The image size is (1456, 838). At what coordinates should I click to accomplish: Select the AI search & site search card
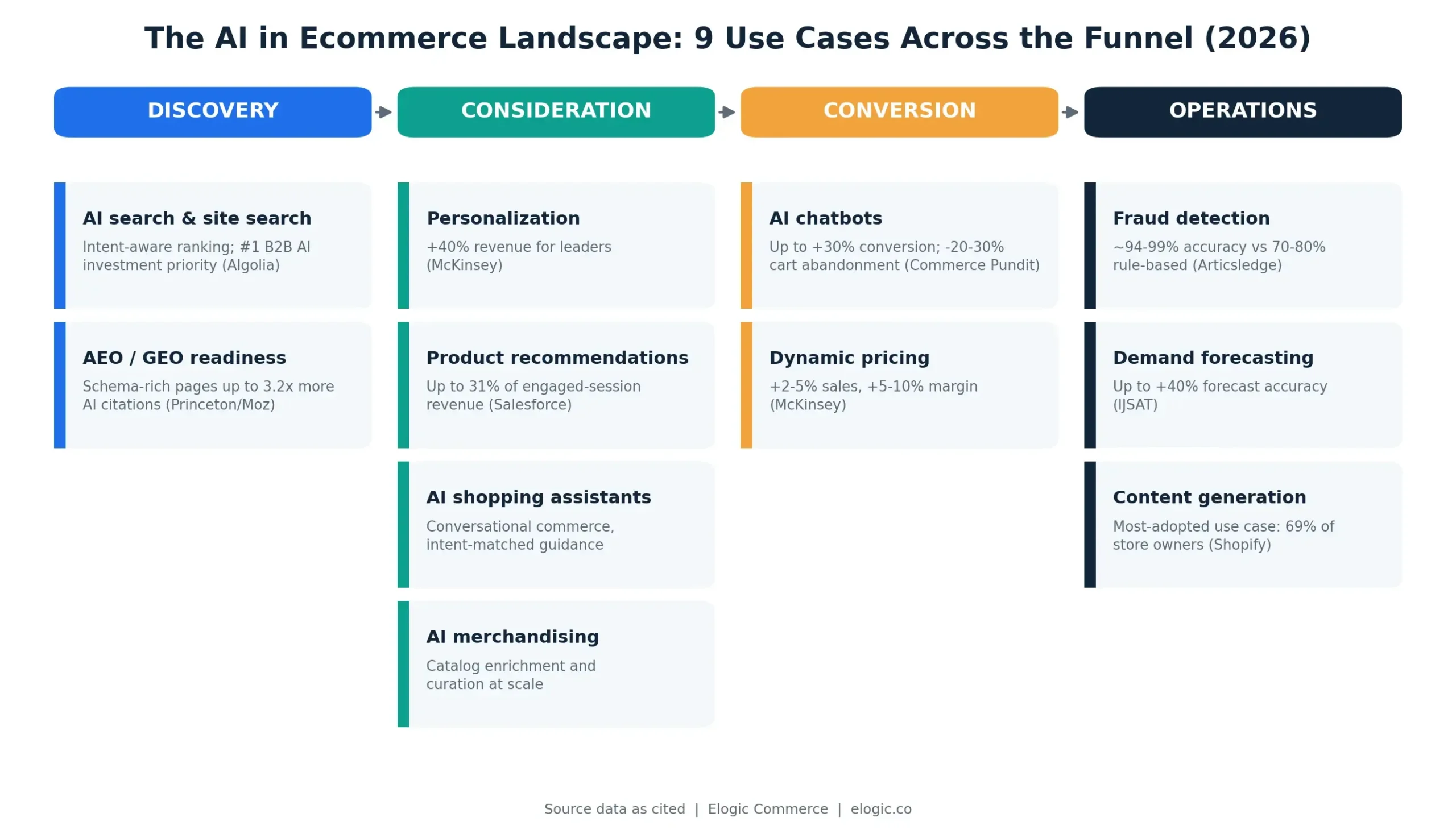click(x=213, y=245)
